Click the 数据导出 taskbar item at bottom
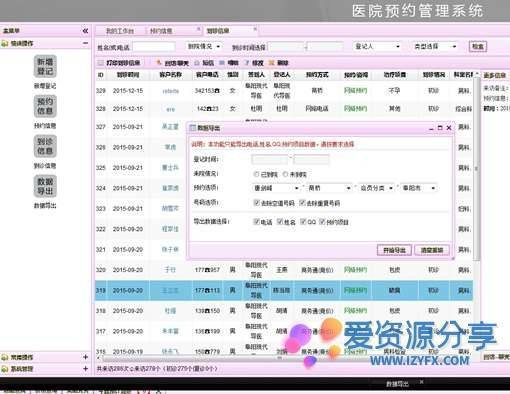Screen dimensions: 510x394 pyautogui.click(x=397, y=384)
